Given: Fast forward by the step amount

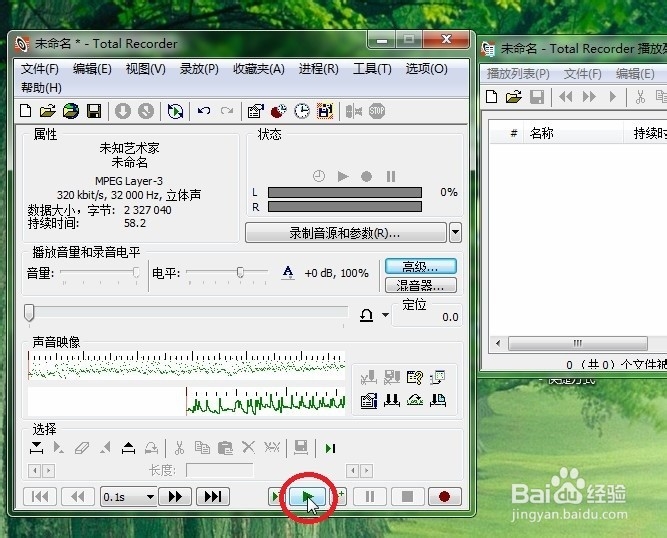Looking at the screenshot, I should pyautogui.click(x=175, y=496).
